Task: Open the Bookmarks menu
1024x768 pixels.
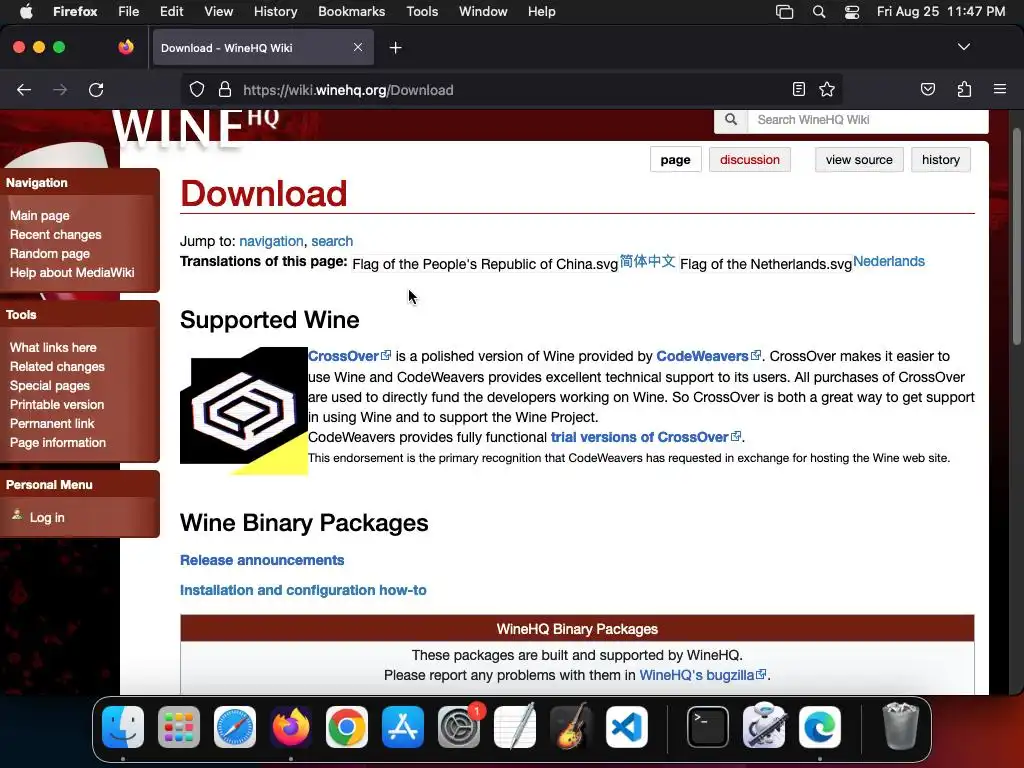Action: tap(351, 11)
